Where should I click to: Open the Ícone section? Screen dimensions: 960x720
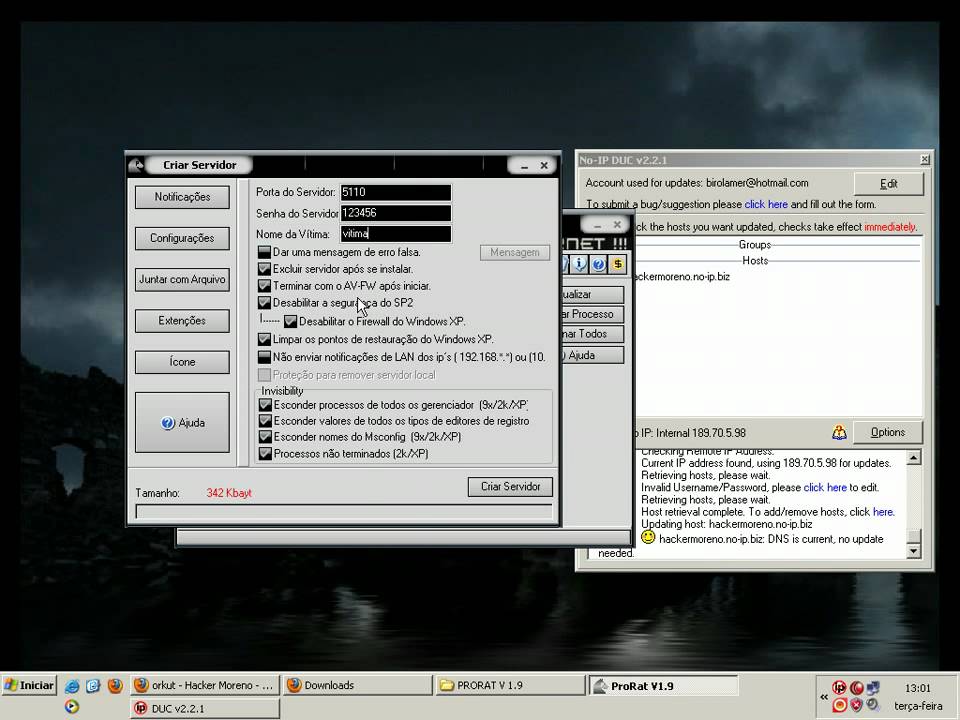pos(182,362)
